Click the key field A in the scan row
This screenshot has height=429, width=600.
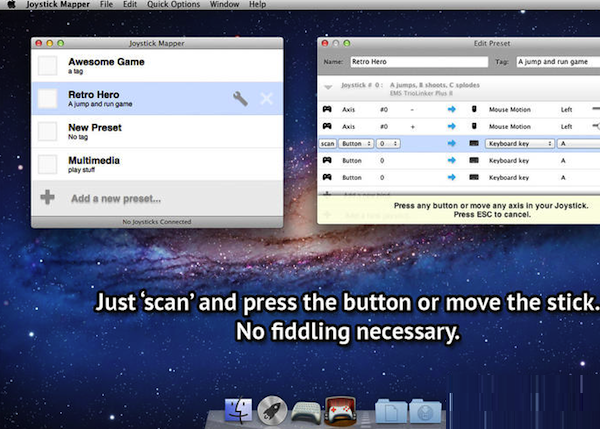(x=579, y=144)
